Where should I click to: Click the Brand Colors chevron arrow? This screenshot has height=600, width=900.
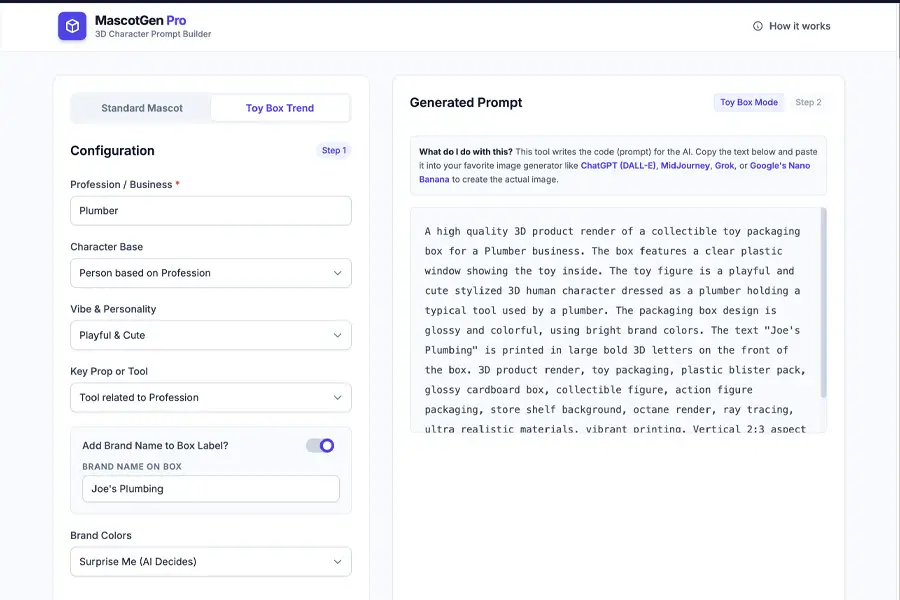337,561
